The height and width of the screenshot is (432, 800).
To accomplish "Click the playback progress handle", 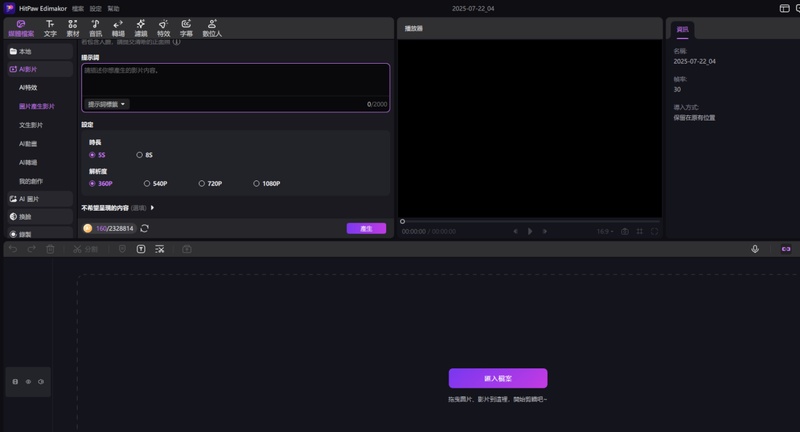I will (x=403, y=221).
